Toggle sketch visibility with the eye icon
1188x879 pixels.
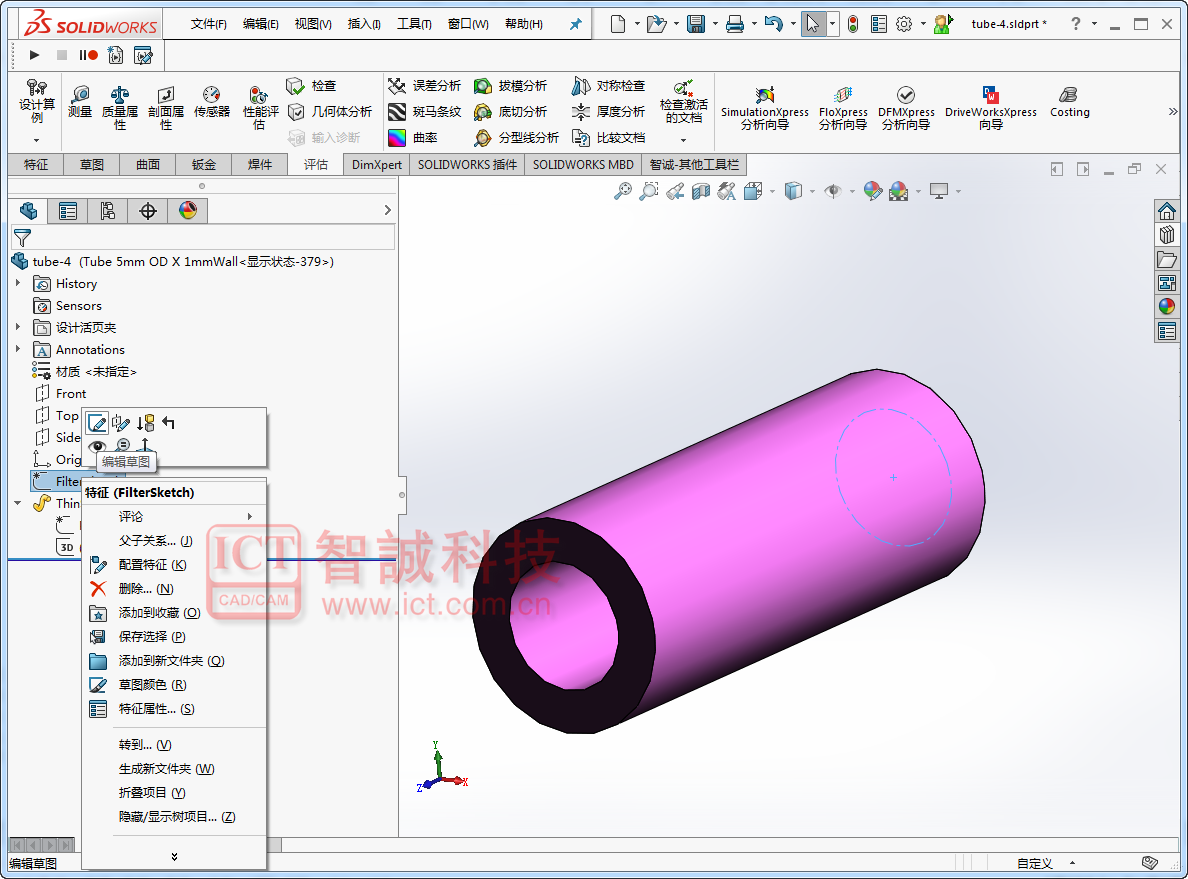pyautogui.click(x=96, y=446)
